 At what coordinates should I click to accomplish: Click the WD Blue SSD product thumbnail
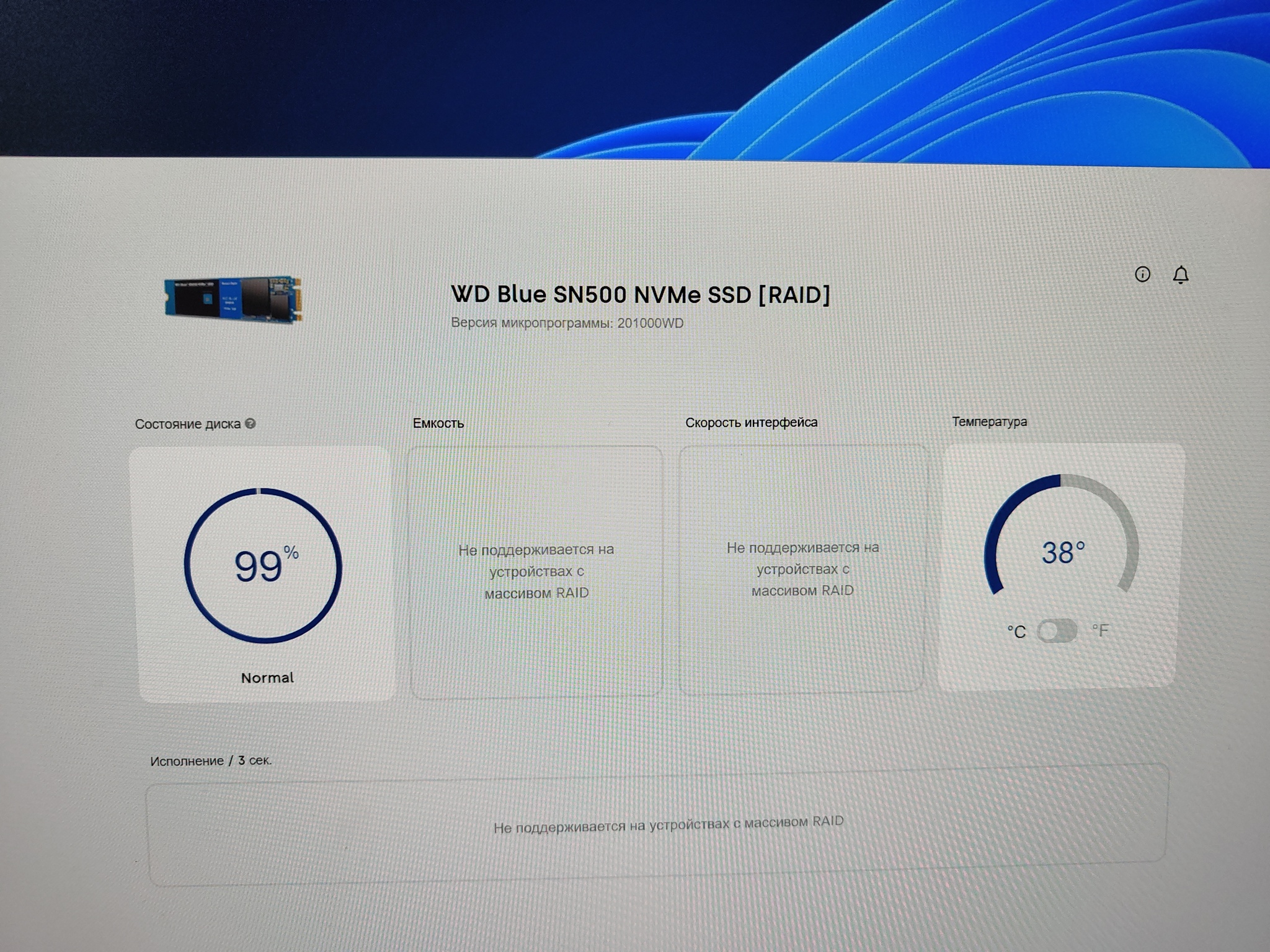pos(233,299)
